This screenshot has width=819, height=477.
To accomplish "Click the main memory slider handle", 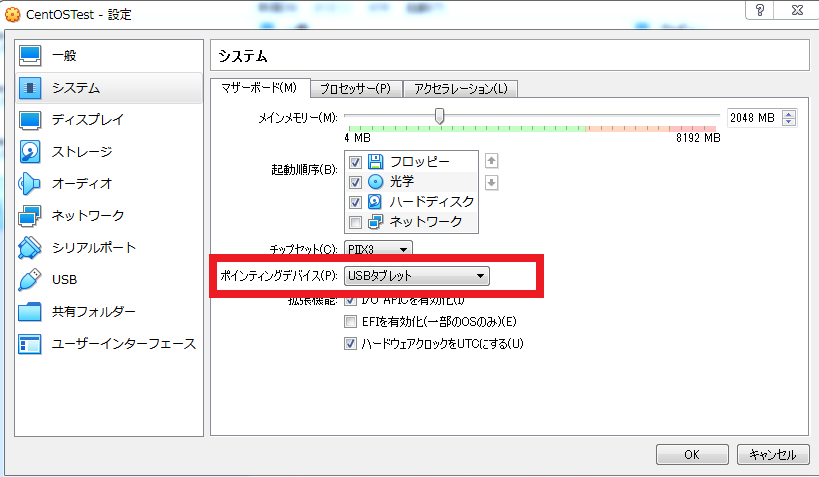I will click(x=439, y=116).
